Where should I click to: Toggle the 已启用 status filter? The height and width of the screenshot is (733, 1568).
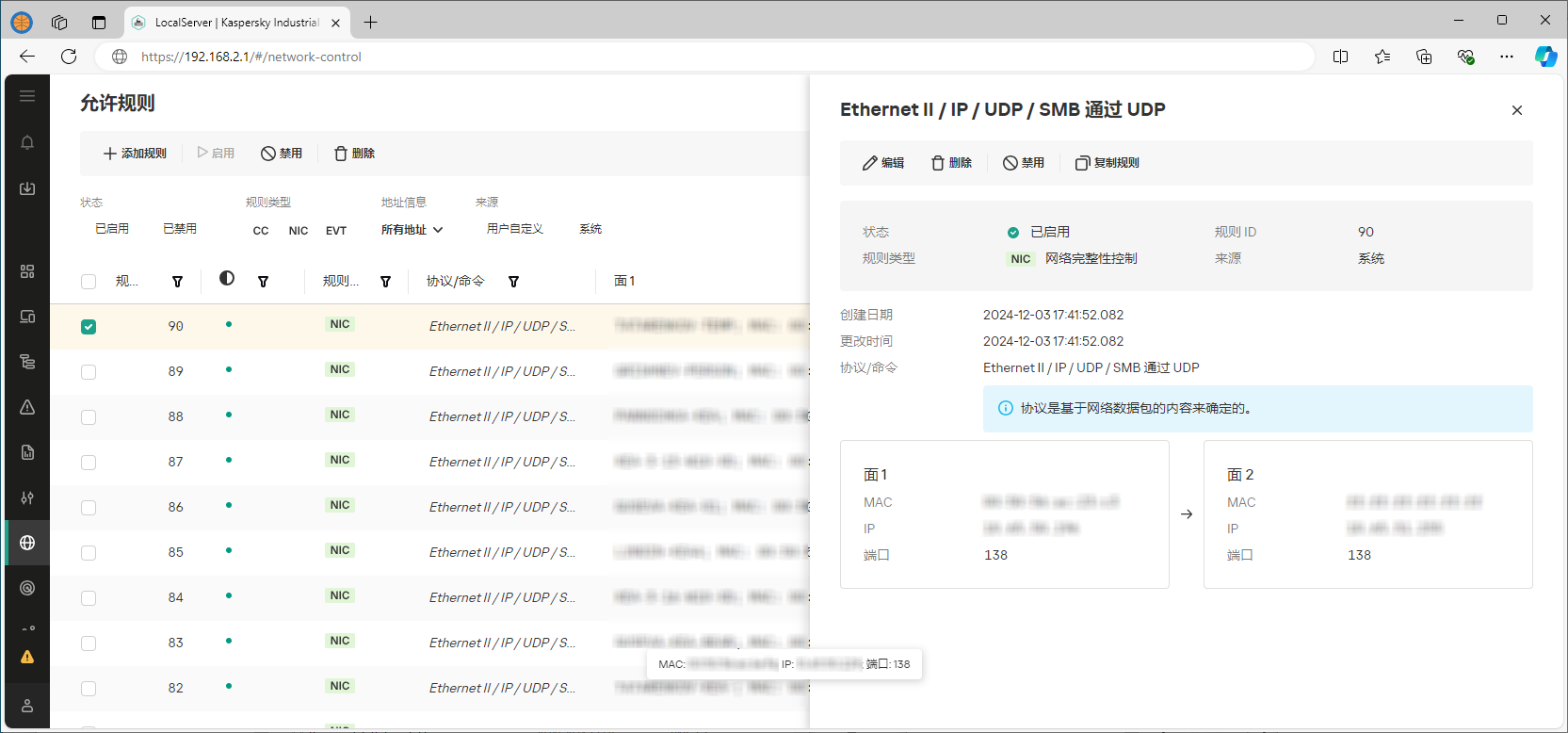(x=112, y=229)
